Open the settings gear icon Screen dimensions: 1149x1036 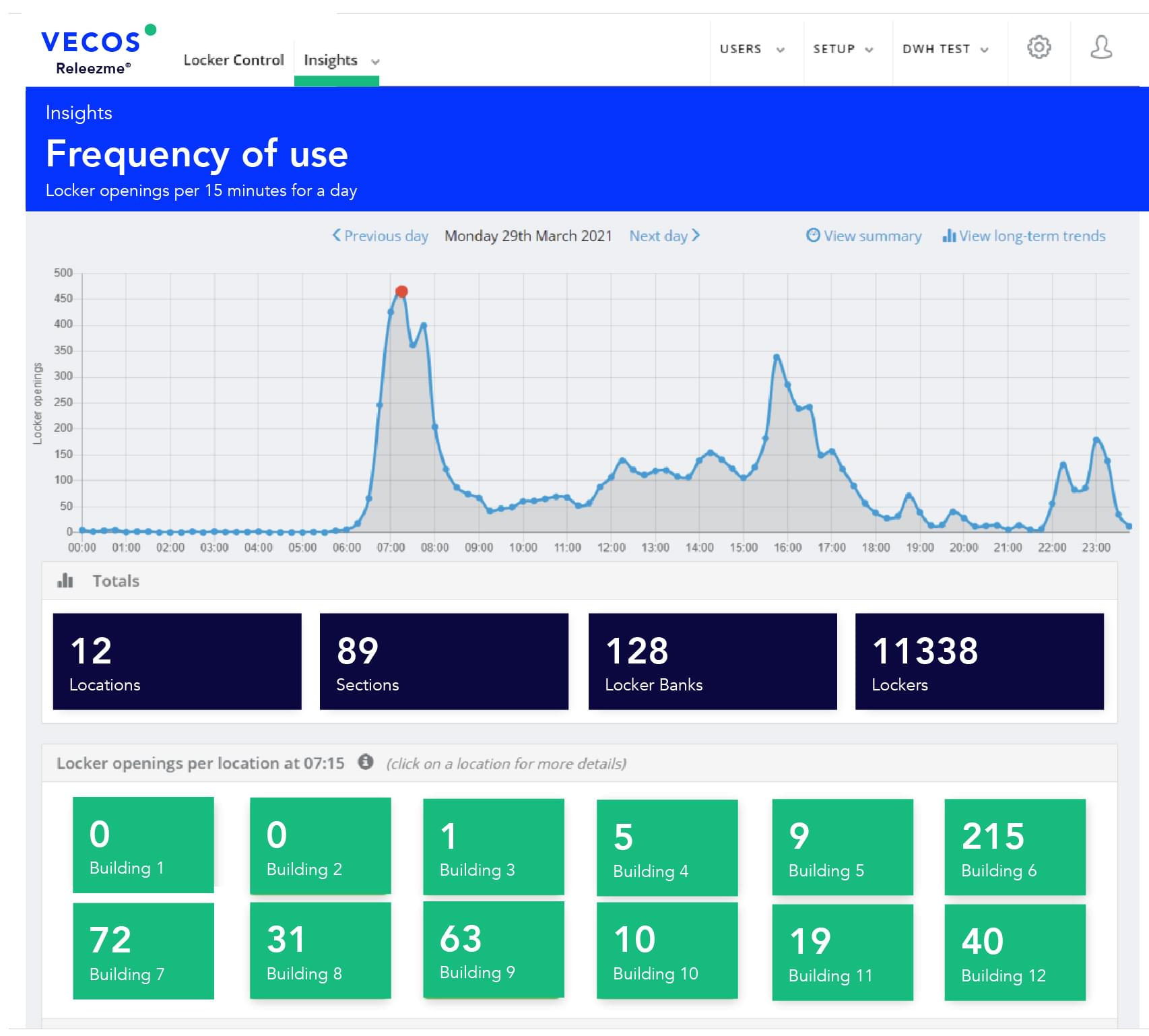click(1038, 47)
